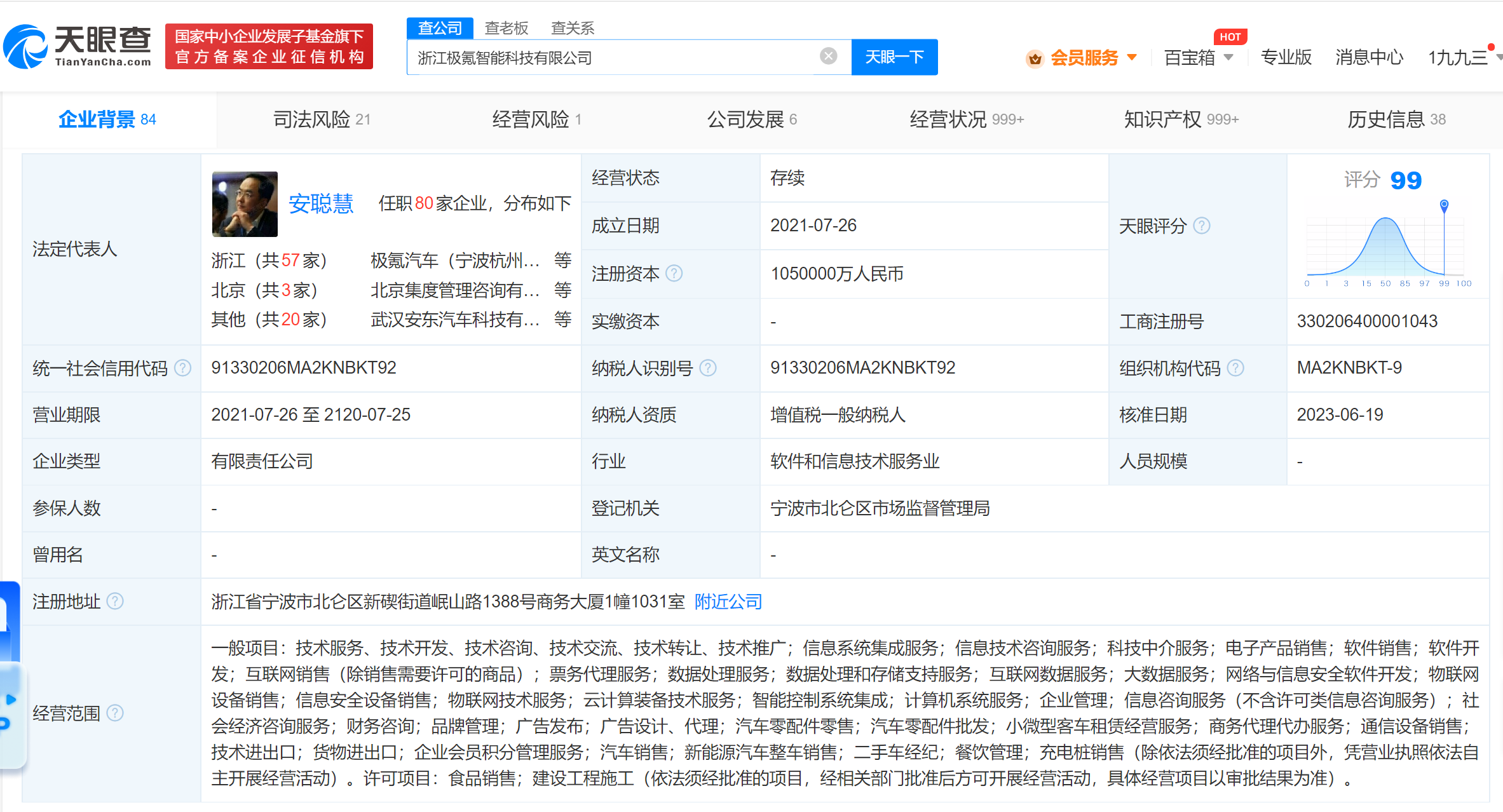Open the 附近公司 link
The width and height of the screenshot is (1503, 812).
click(x=728, y=601)
